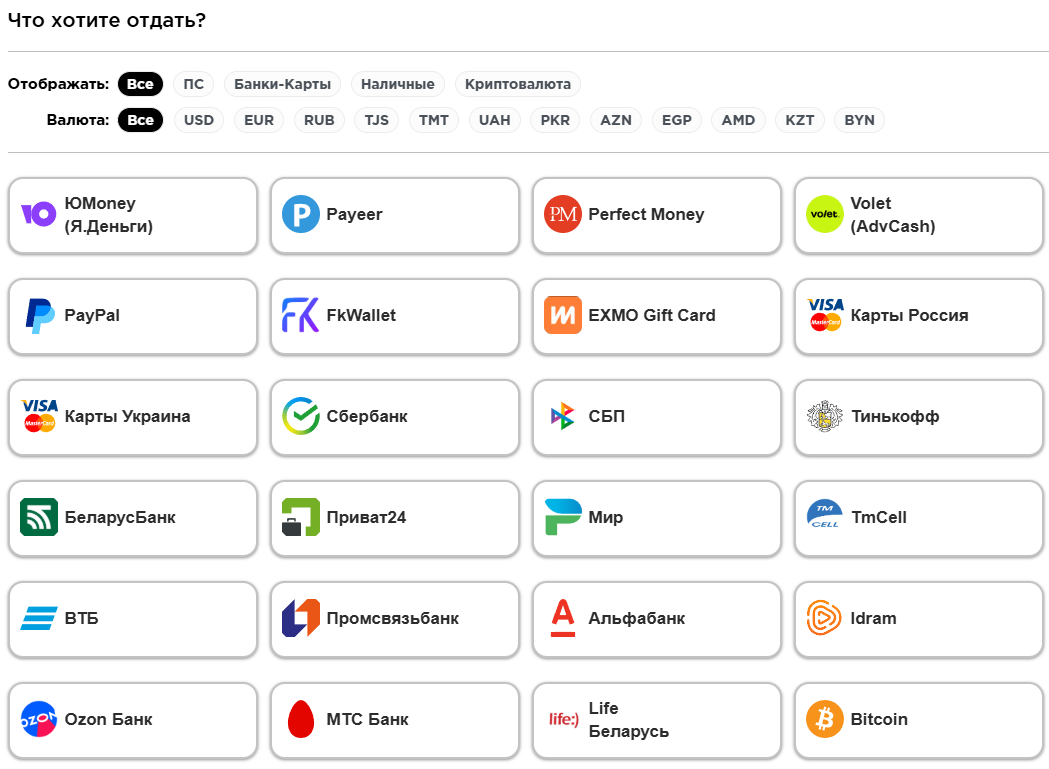
Task: Click the life:) Беларусь logo icon
Action: point(563,719)
